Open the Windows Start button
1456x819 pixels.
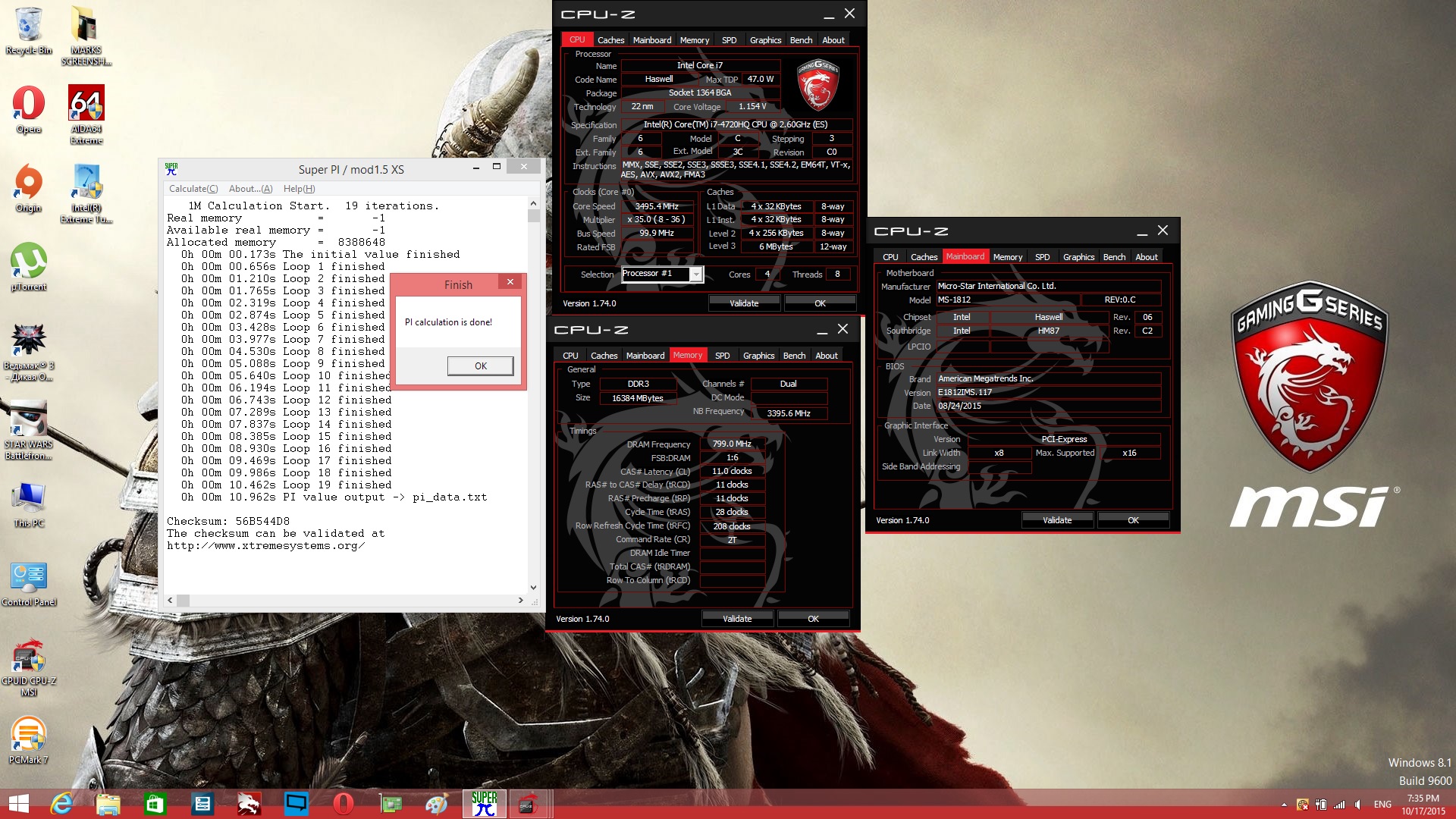(18, 804)
